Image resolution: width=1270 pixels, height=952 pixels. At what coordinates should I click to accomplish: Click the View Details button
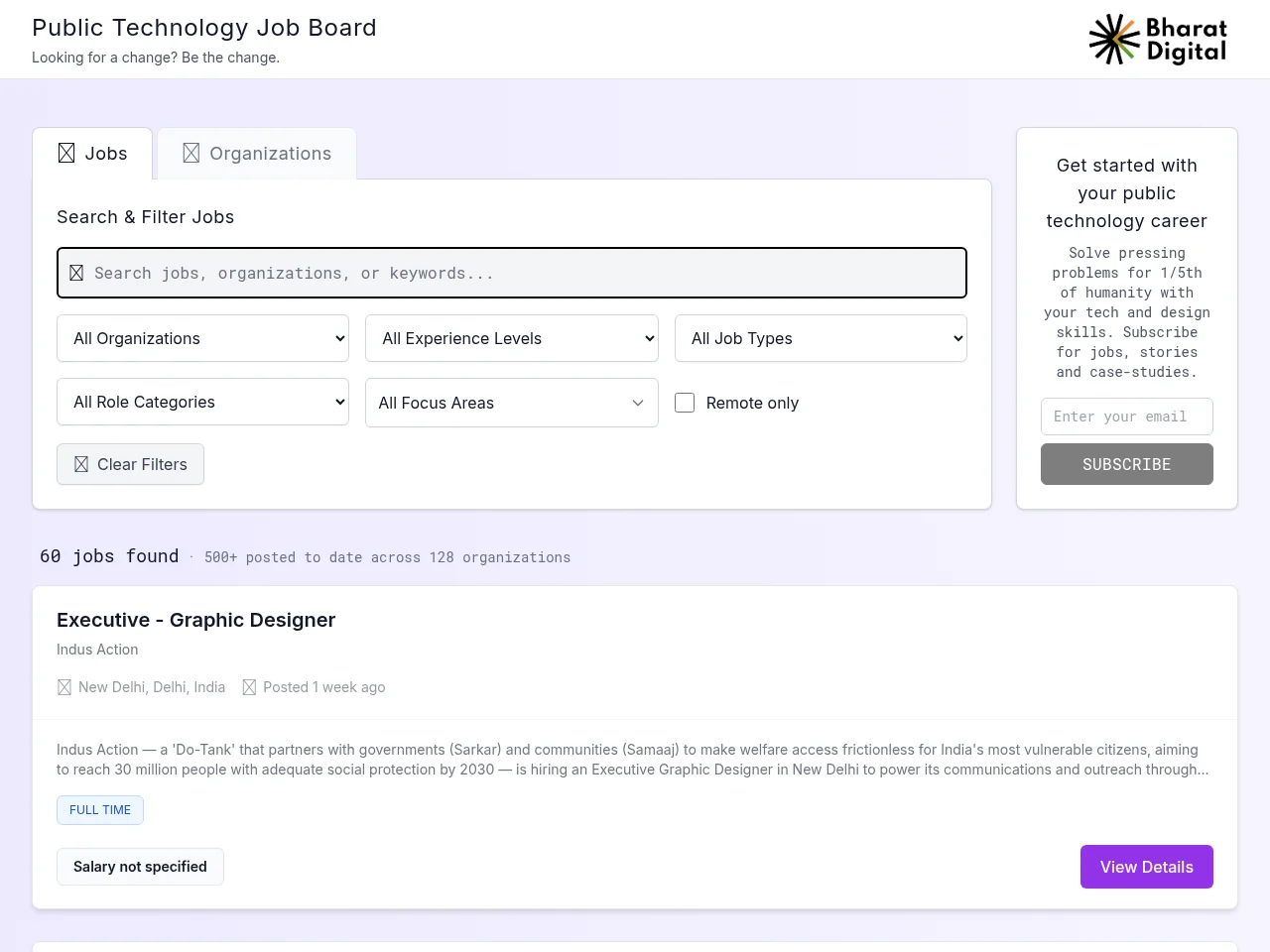(1147, 867)
